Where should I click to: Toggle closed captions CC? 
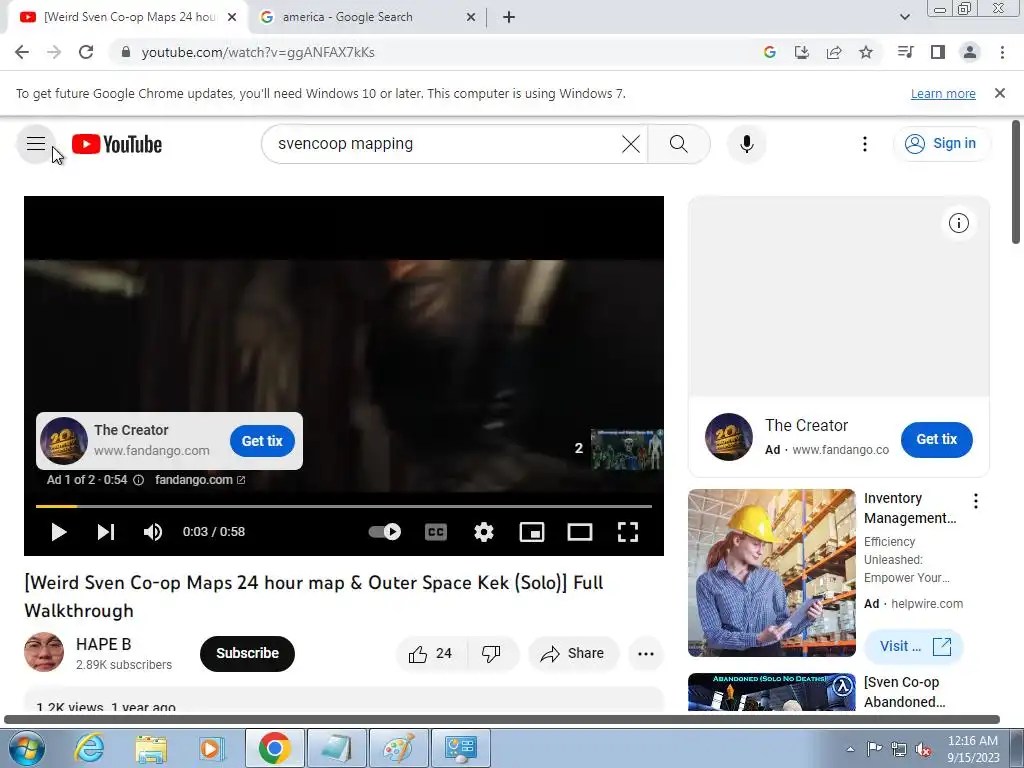click(436, 532)
